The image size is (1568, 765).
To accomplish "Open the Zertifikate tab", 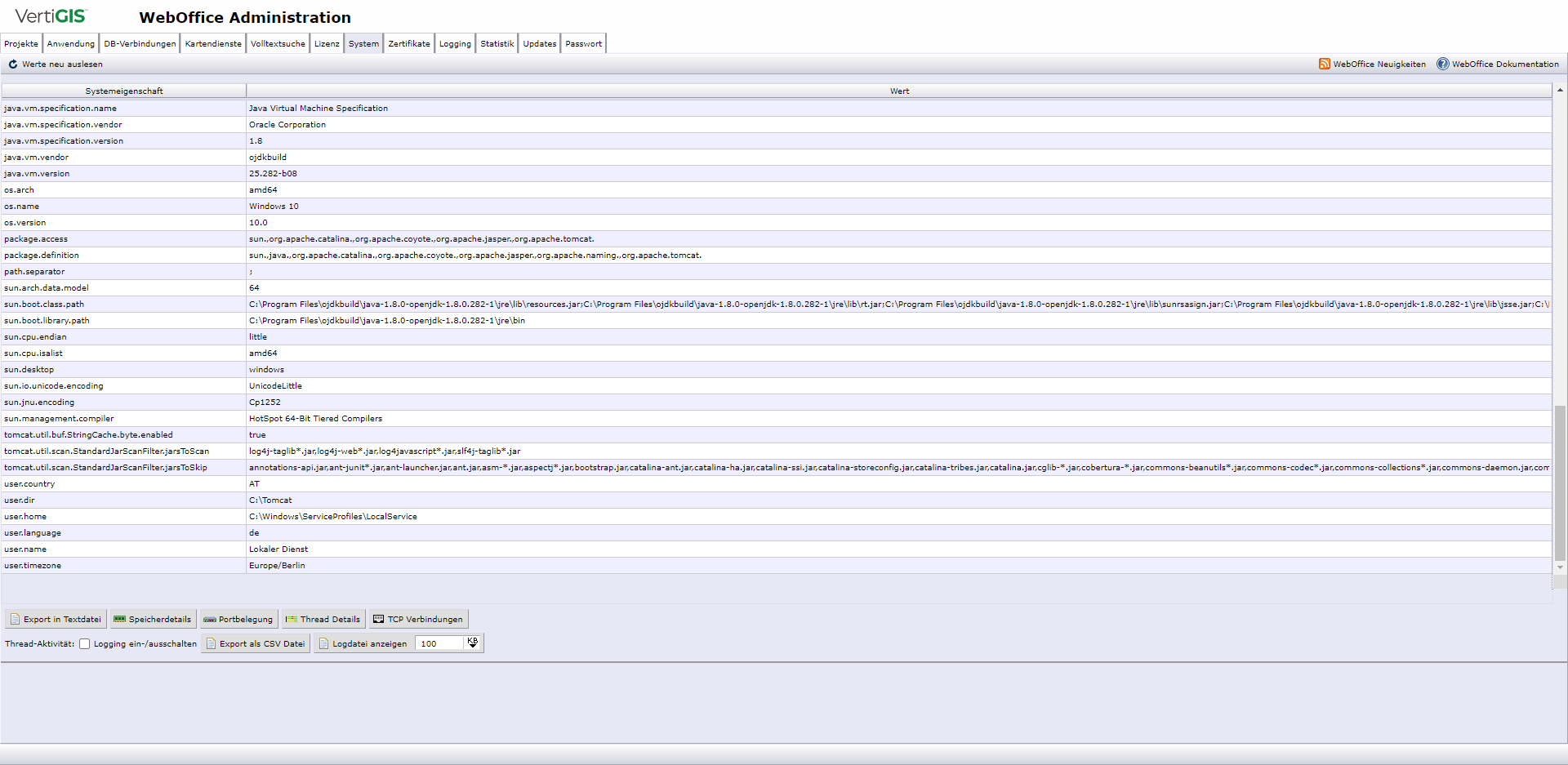I will tap(408, 43).
